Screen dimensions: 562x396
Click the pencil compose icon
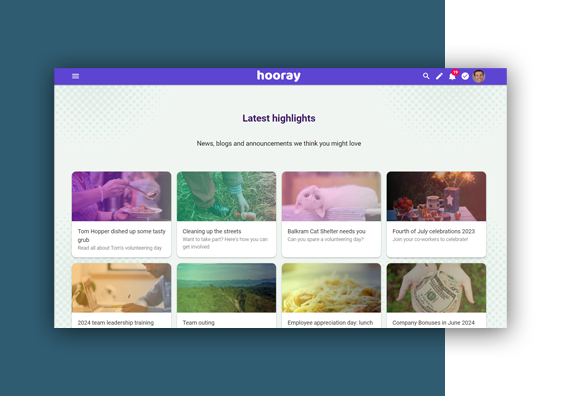click(x=439, y=76)
